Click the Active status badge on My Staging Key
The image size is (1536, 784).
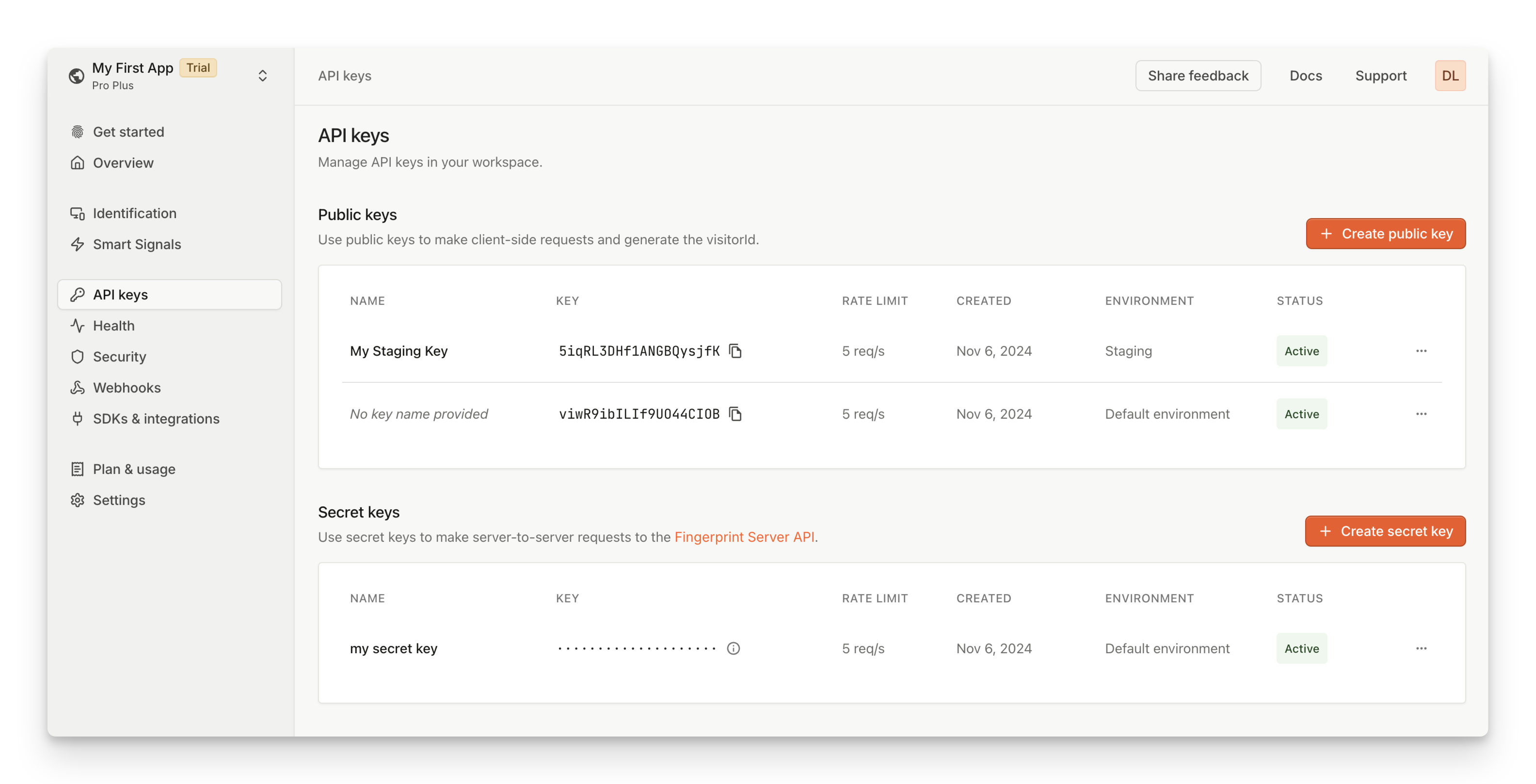(x=1302, y=351)
